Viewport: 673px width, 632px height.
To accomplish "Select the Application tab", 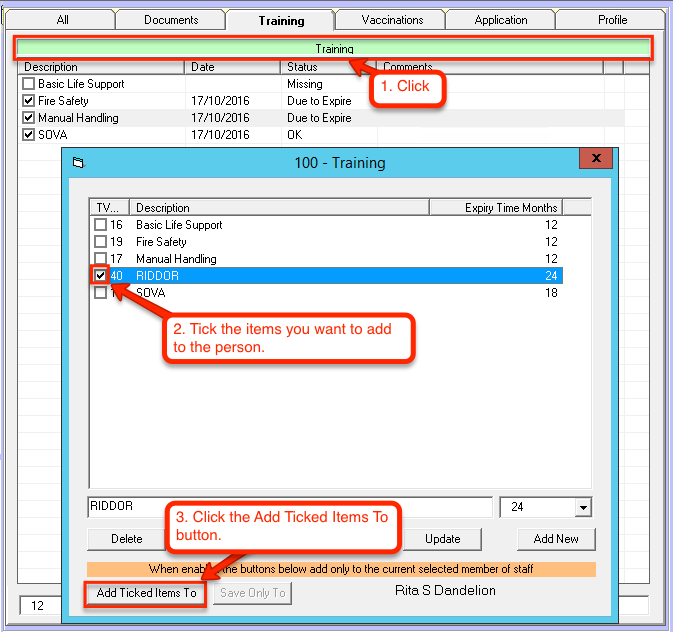I will (x=501, y=20).
